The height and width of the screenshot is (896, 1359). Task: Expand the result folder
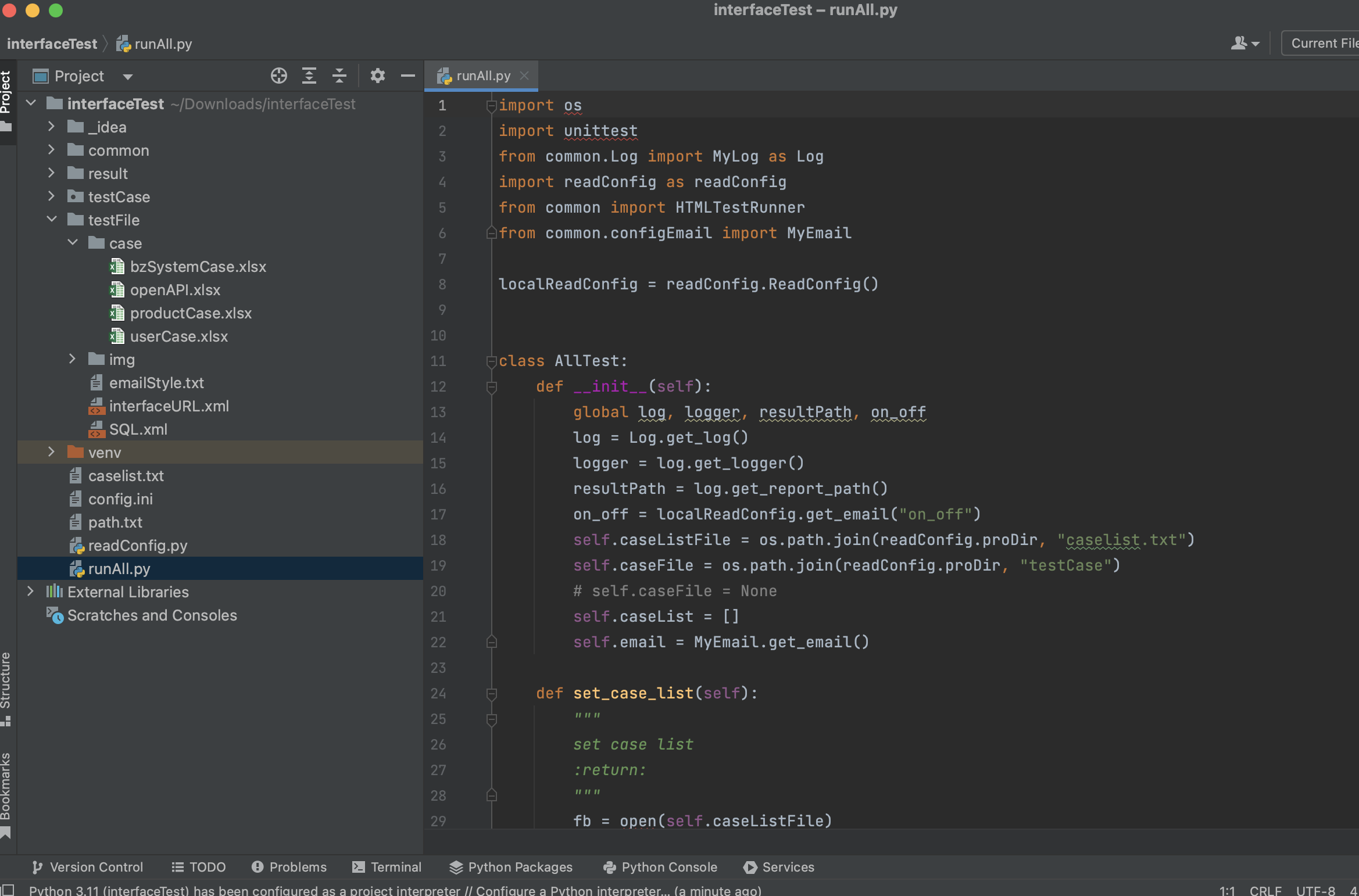[51, 173]
